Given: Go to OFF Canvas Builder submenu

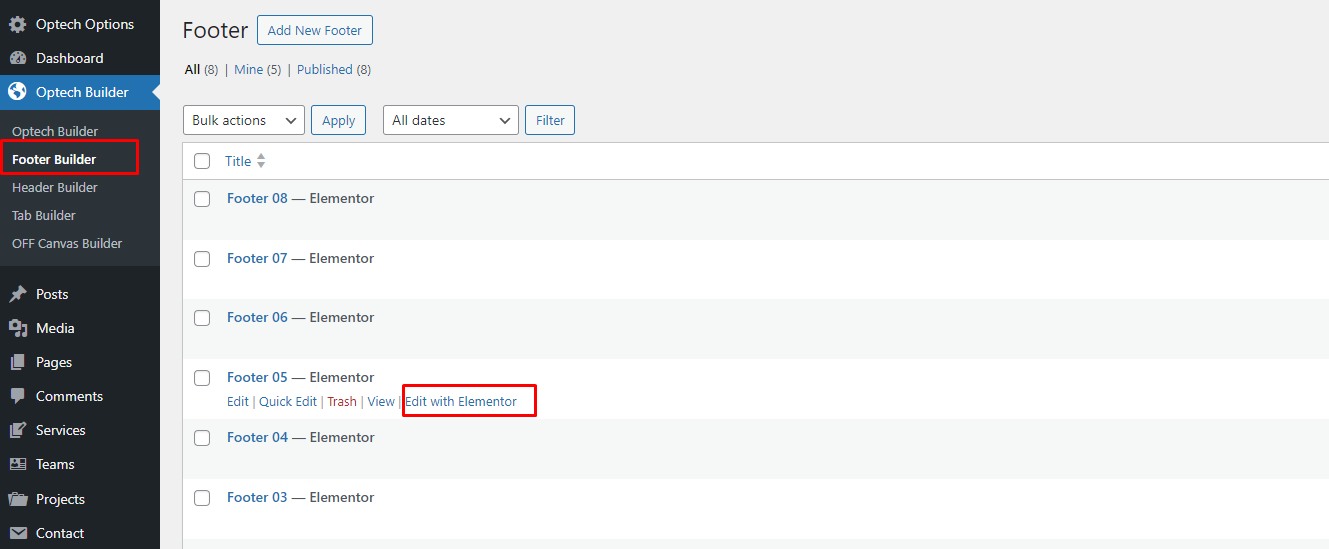Looking at the screenshot, I should [x=67, y=243].
